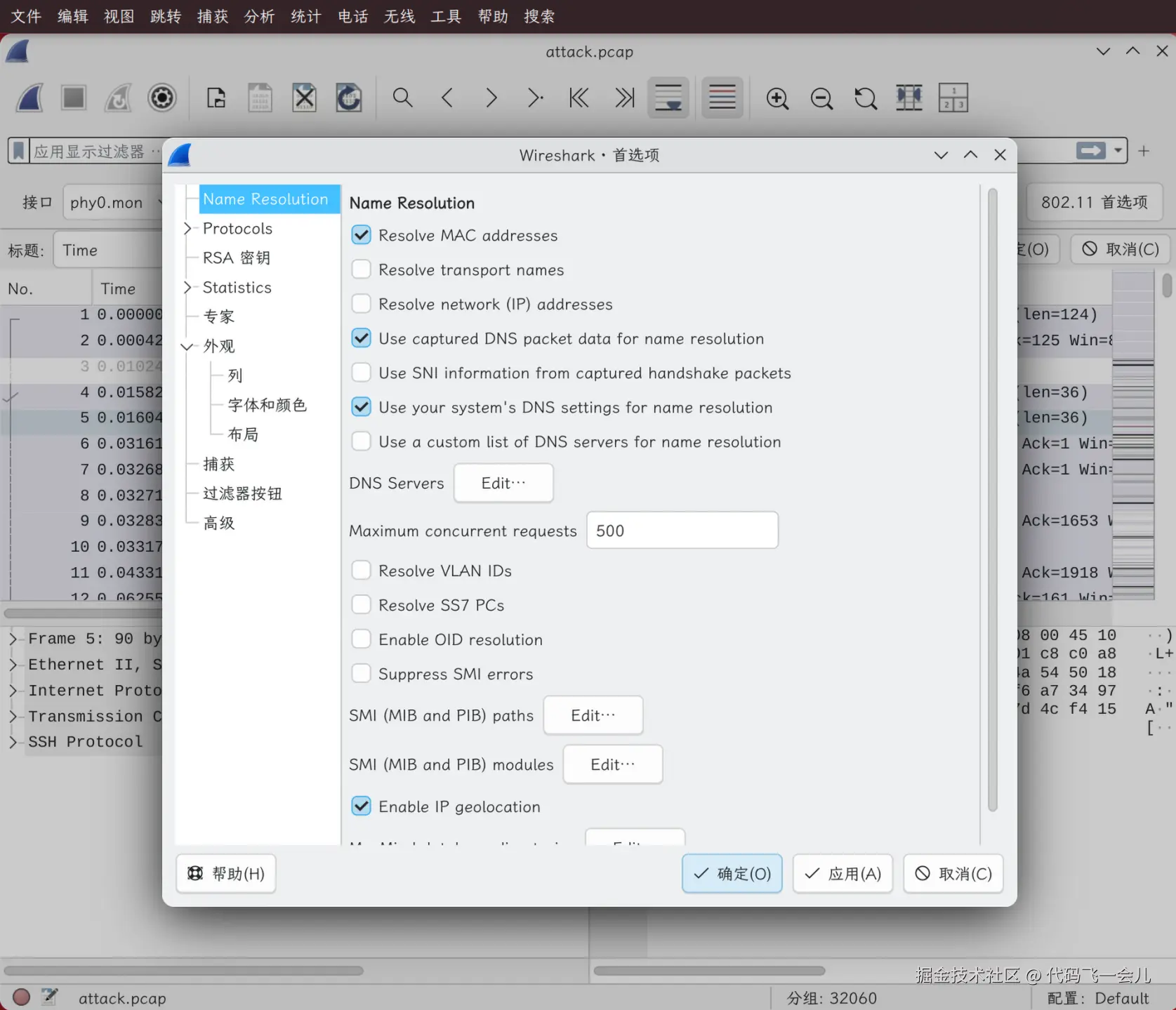Toggle auto-scroll during live capture
This screenshot has width=1176, height=1010.
[668, 98]
